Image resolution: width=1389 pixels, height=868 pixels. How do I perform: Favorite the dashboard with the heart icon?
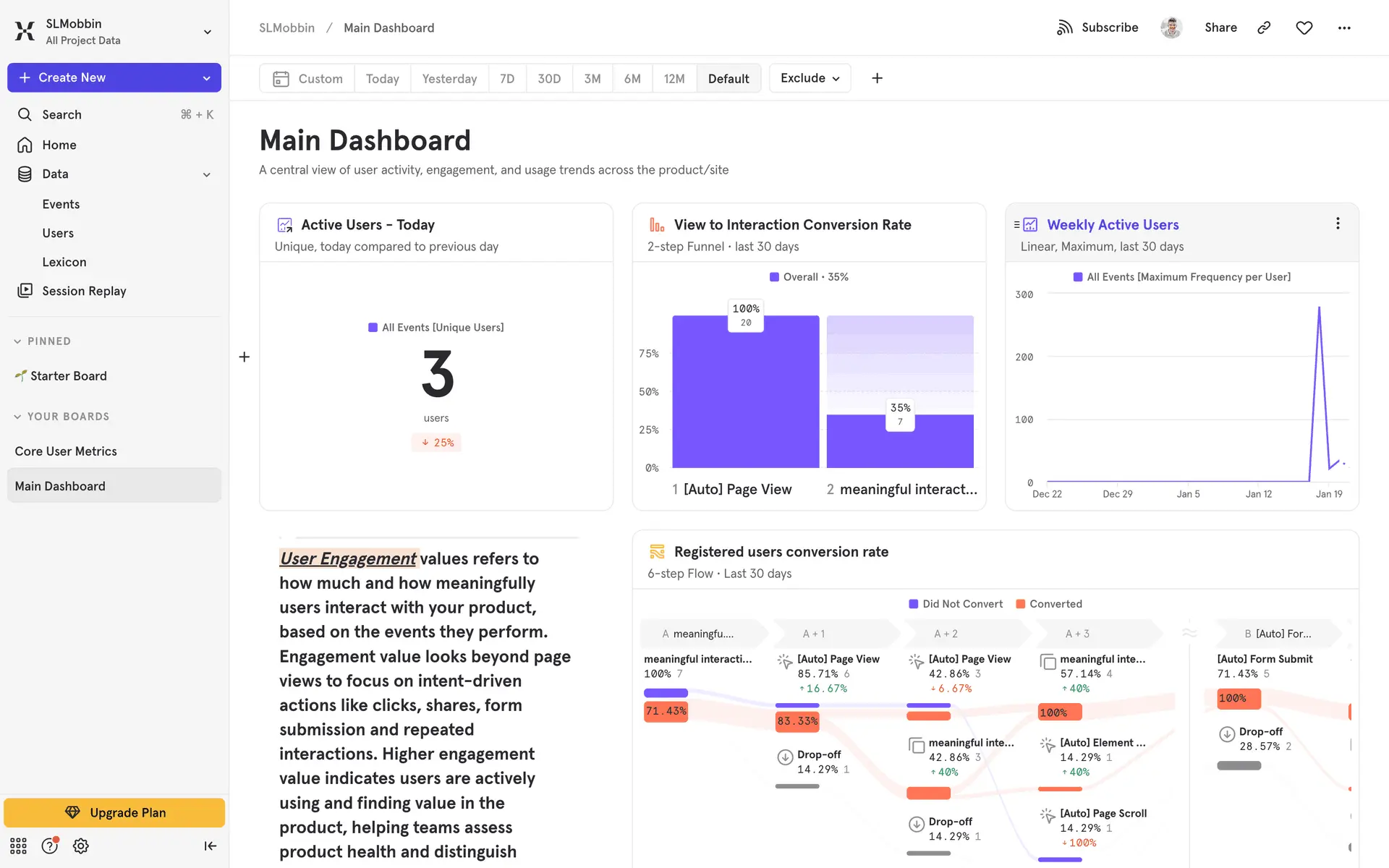tap(1304, 27)
